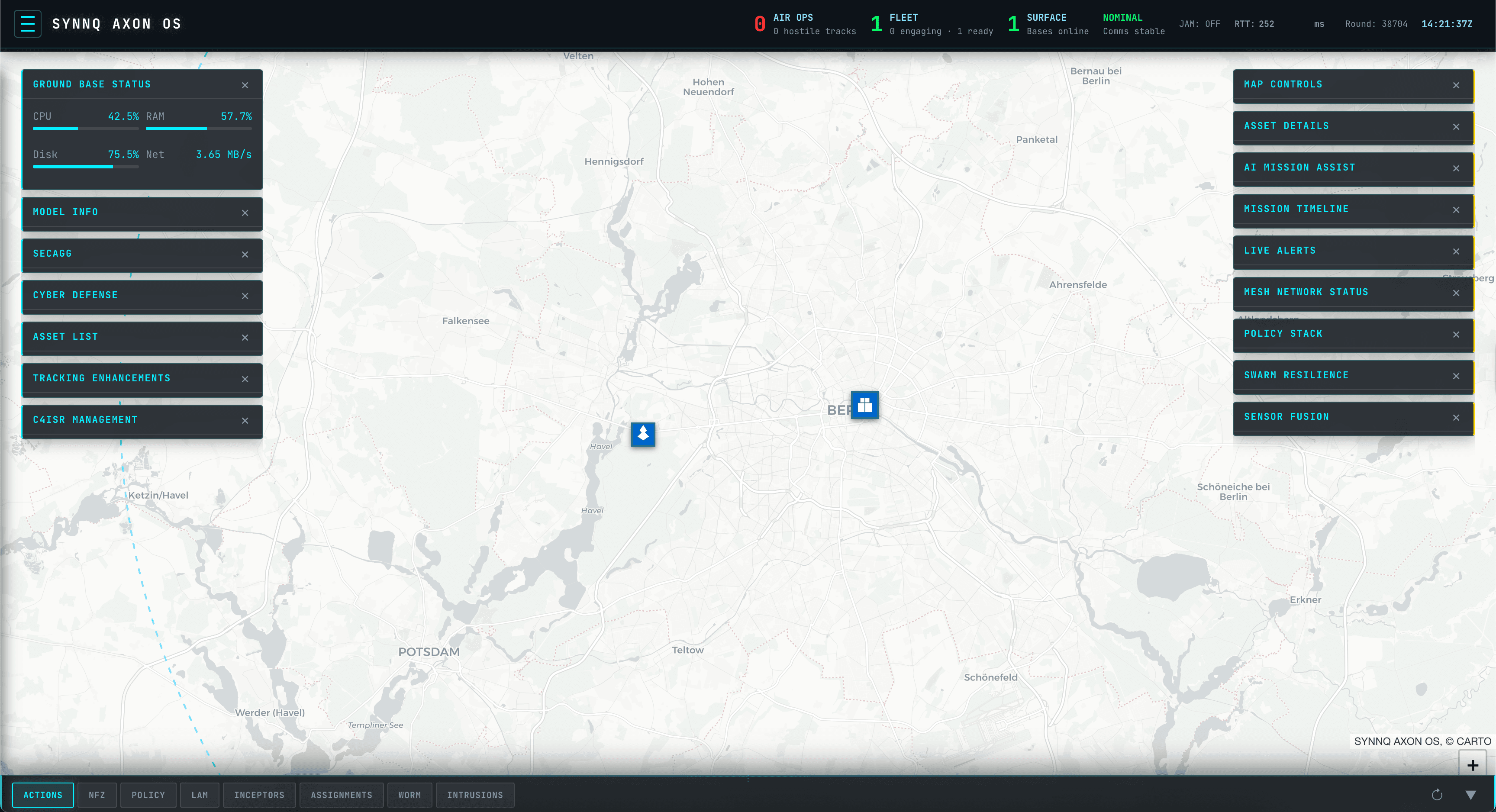
Task: Open the SENSOR FUSION panel
Action: 1287,416
